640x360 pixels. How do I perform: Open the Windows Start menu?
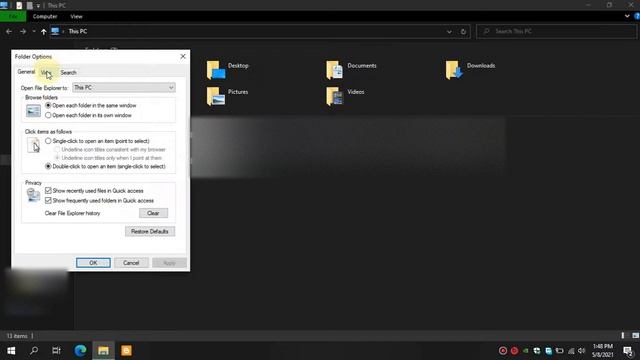click(11, 351)
